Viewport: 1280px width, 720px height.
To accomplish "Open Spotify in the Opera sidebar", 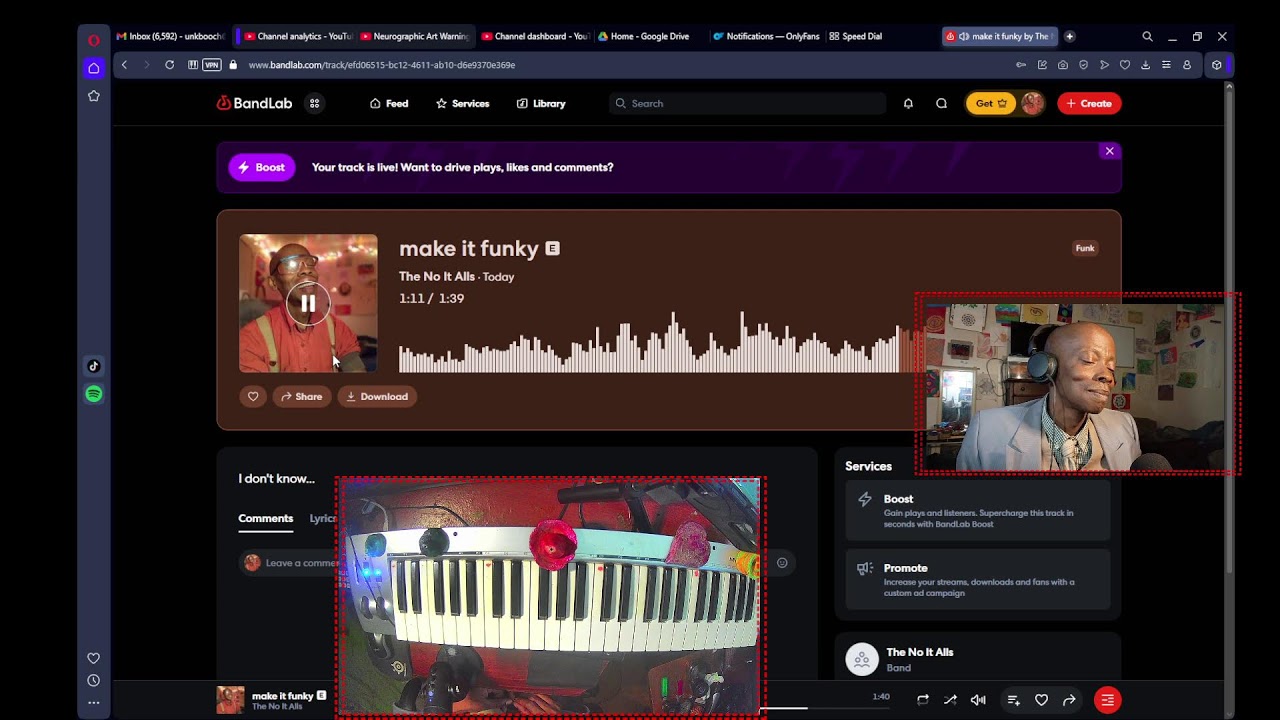I will coord(94,394).
